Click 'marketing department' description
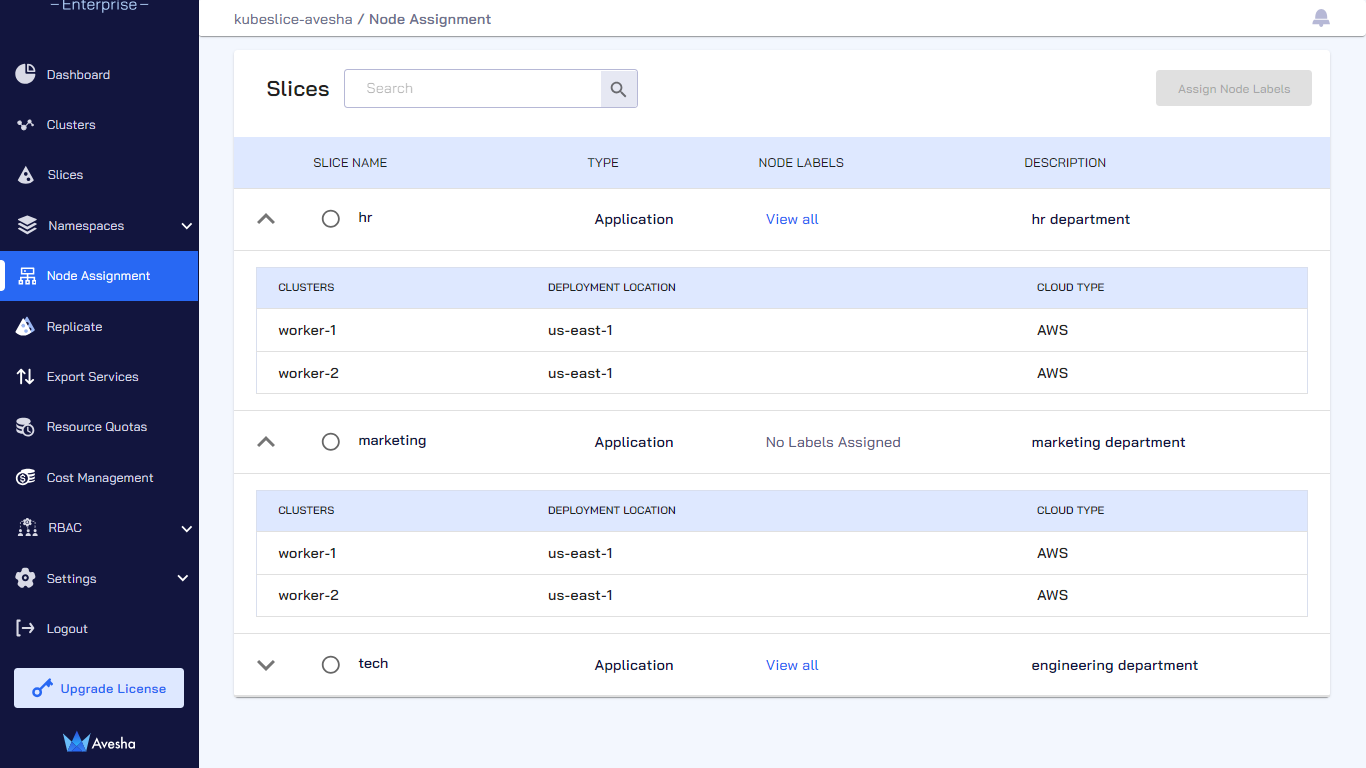This screenshot has width=1366, height=768. tap(1108, 442)
